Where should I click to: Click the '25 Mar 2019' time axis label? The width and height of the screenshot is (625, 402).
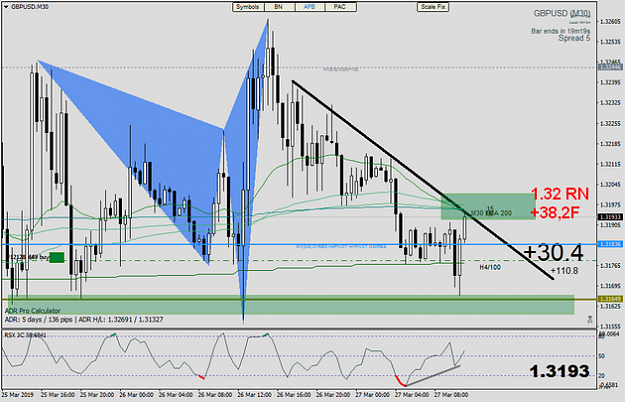[x=18, y=395]
